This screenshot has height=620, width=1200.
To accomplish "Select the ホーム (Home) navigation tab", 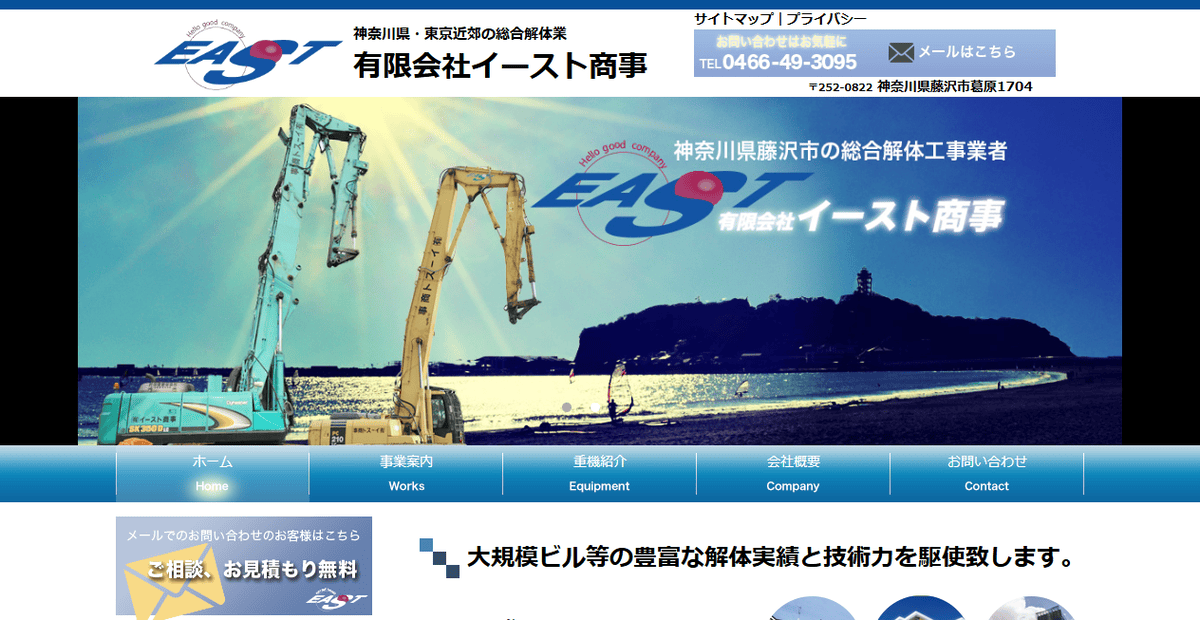I will 211,474.
